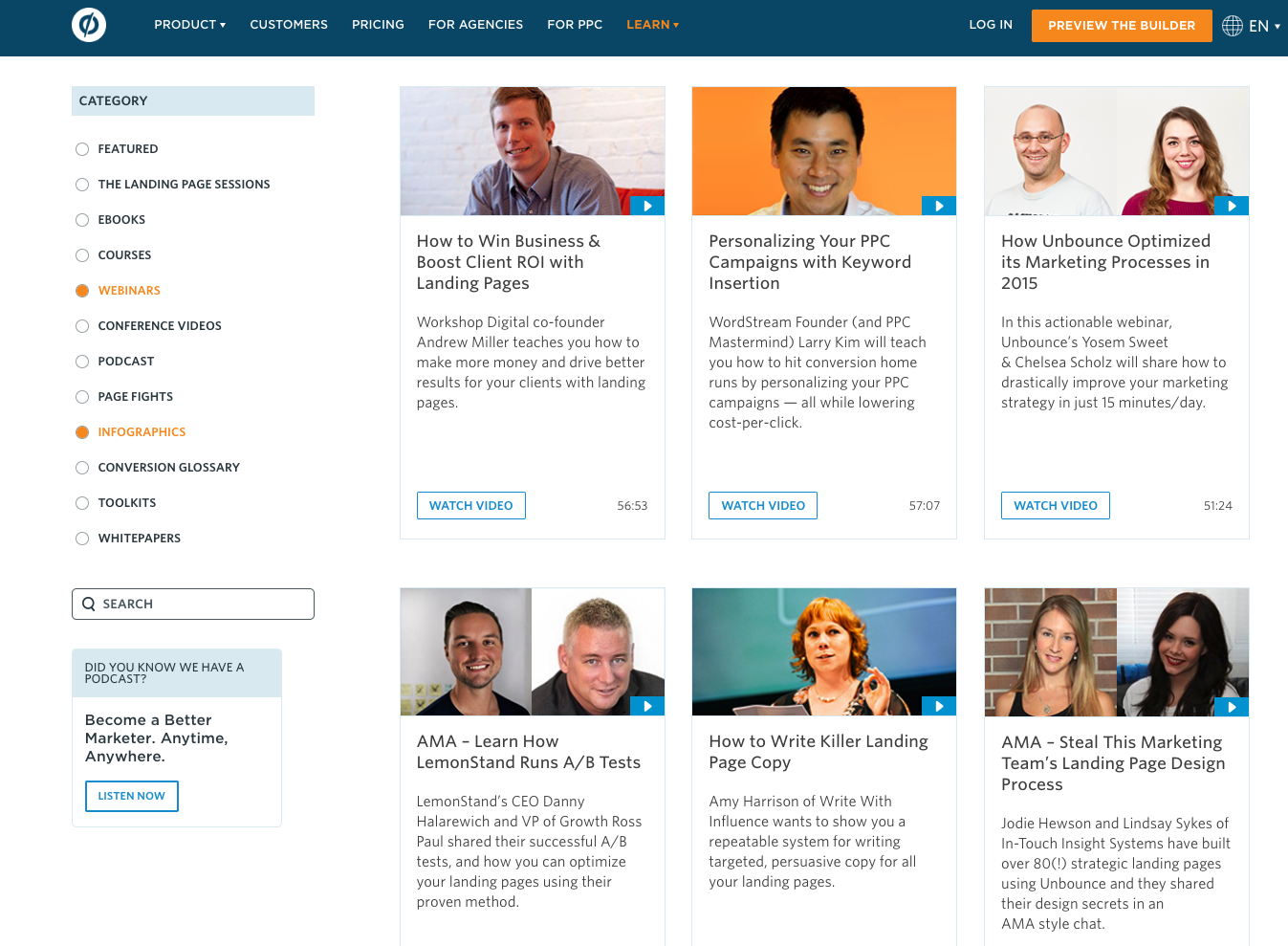Play icon on Unbounce Optimized Marketing thumbnail
The height and width of the screenshot is (946, 1288).
(x=1232, y=206)
